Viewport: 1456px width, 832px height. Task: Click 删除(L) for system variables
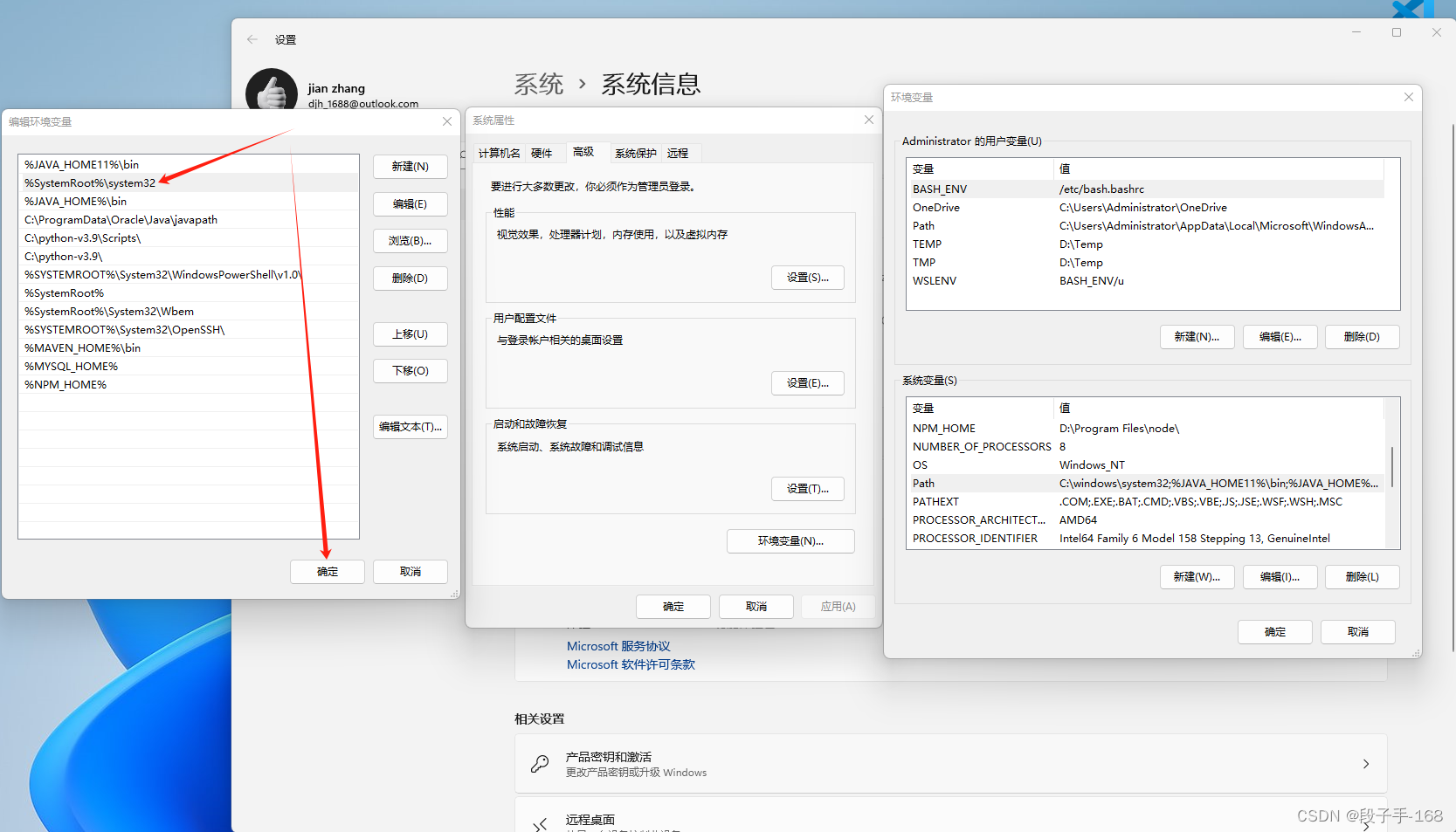tap(1362, 577)
